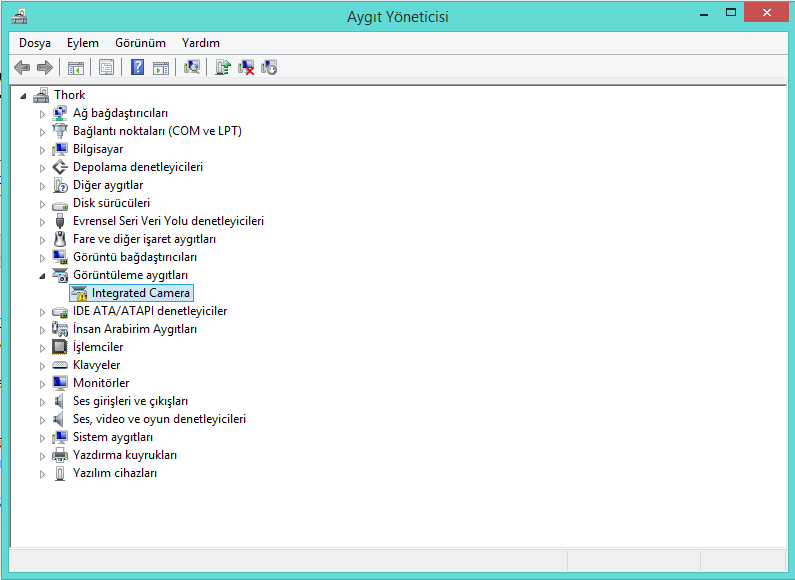Viewport: 795px width, 580px height.
Task: Expand the Klavyeler category arrow
Action: 43,366
